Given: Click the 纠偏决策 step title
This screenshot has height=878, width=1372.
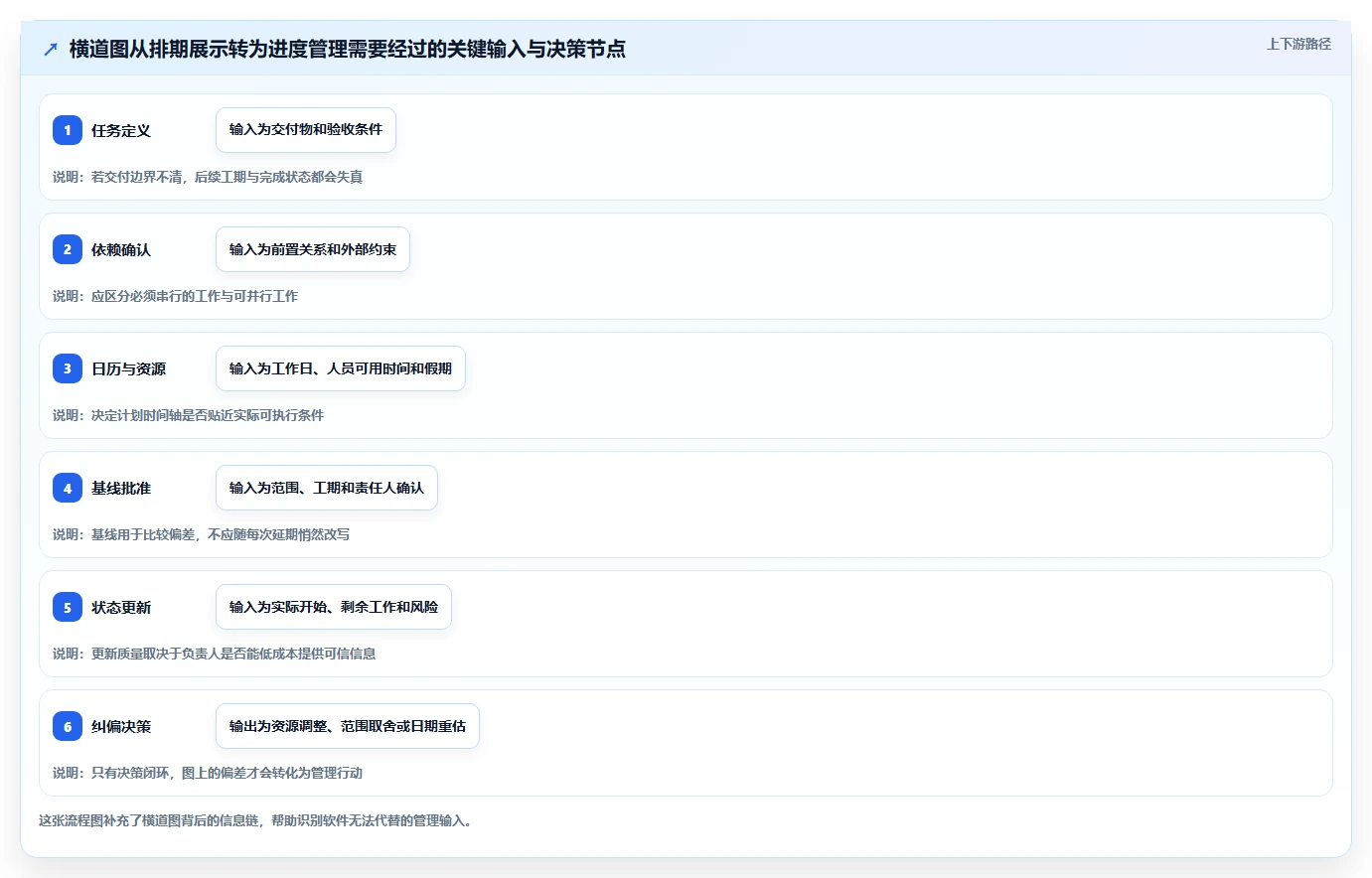Looking at the screenshot, I should click(x=121, y=726).
